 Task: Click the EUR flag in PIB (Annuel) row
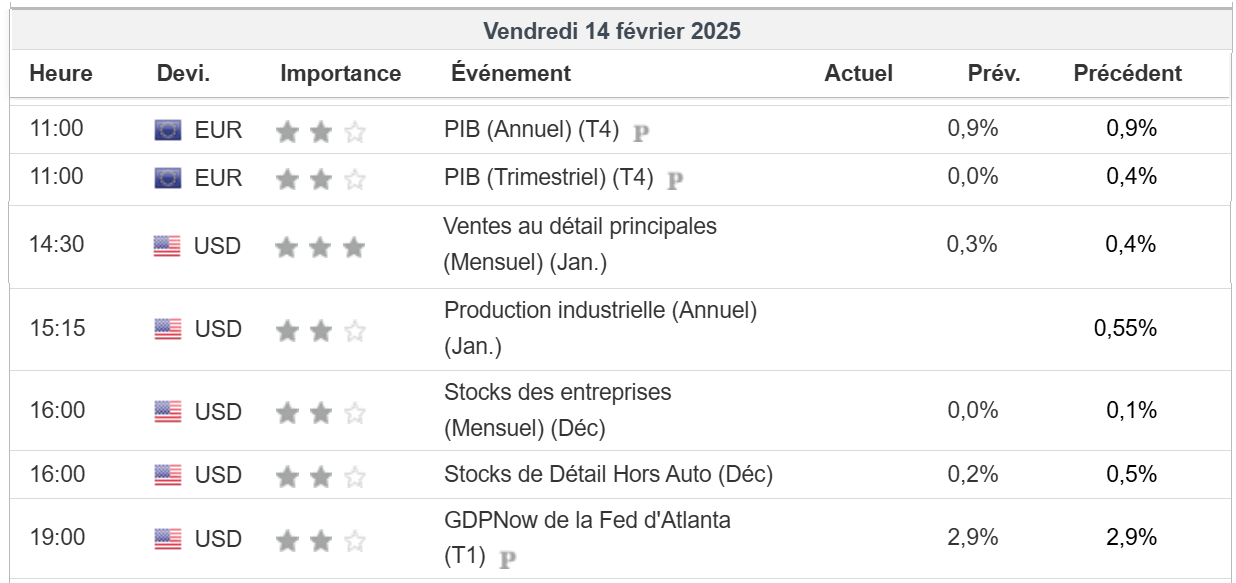pyautogui.click(x=168, y=130)
